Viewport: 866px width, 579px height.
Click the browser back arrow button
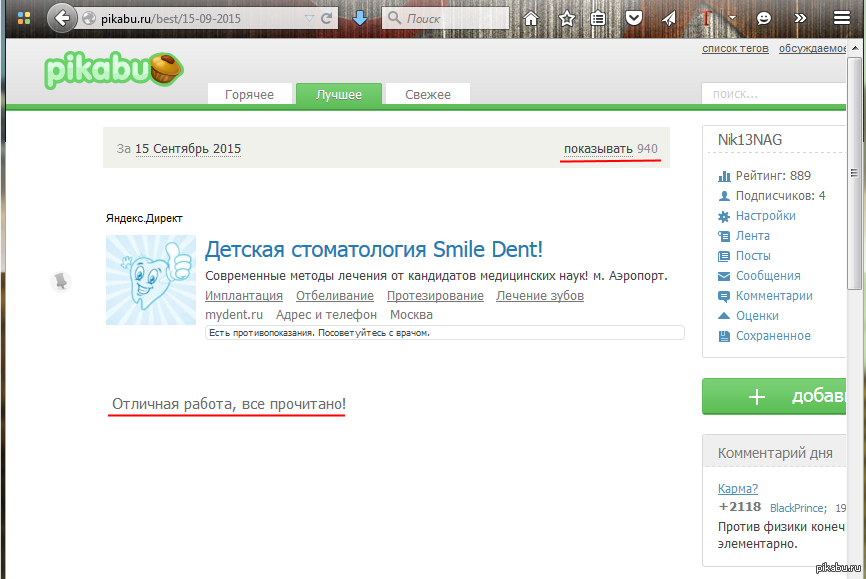click(x=62, y=18)
